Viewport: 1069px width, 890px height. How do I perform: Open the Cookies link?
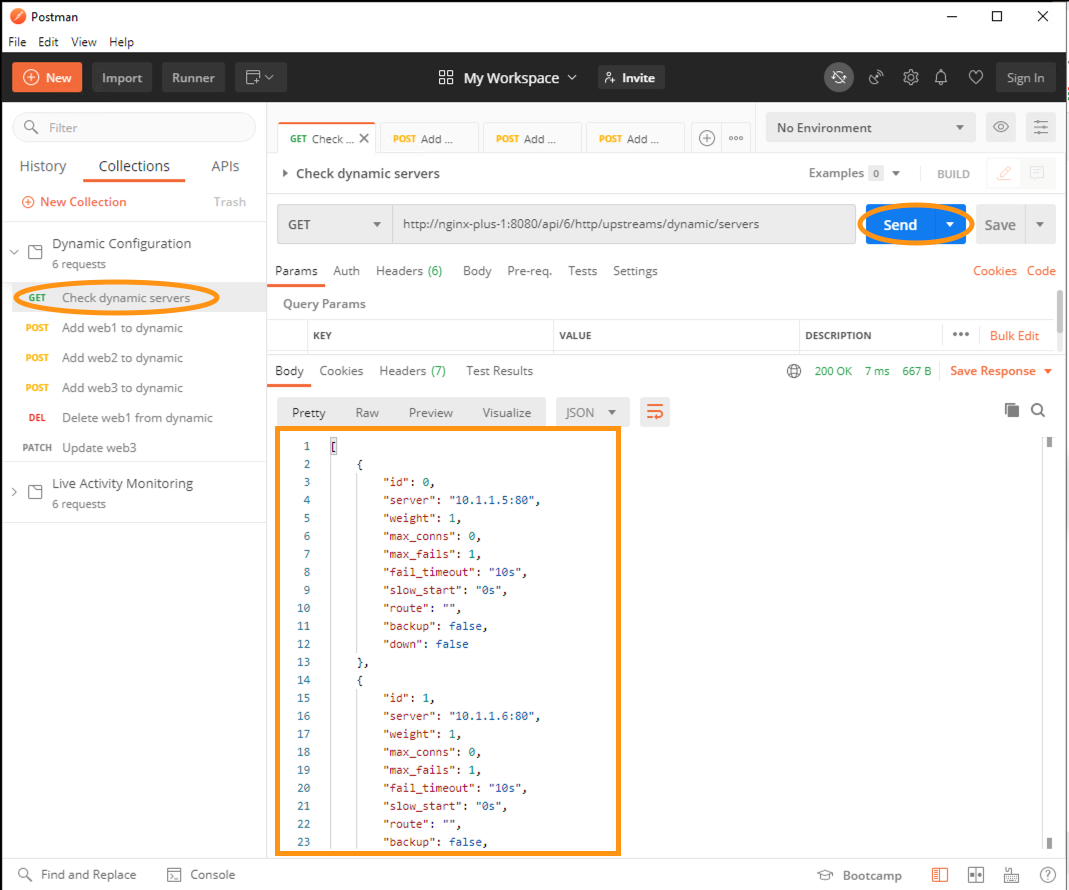995,271
